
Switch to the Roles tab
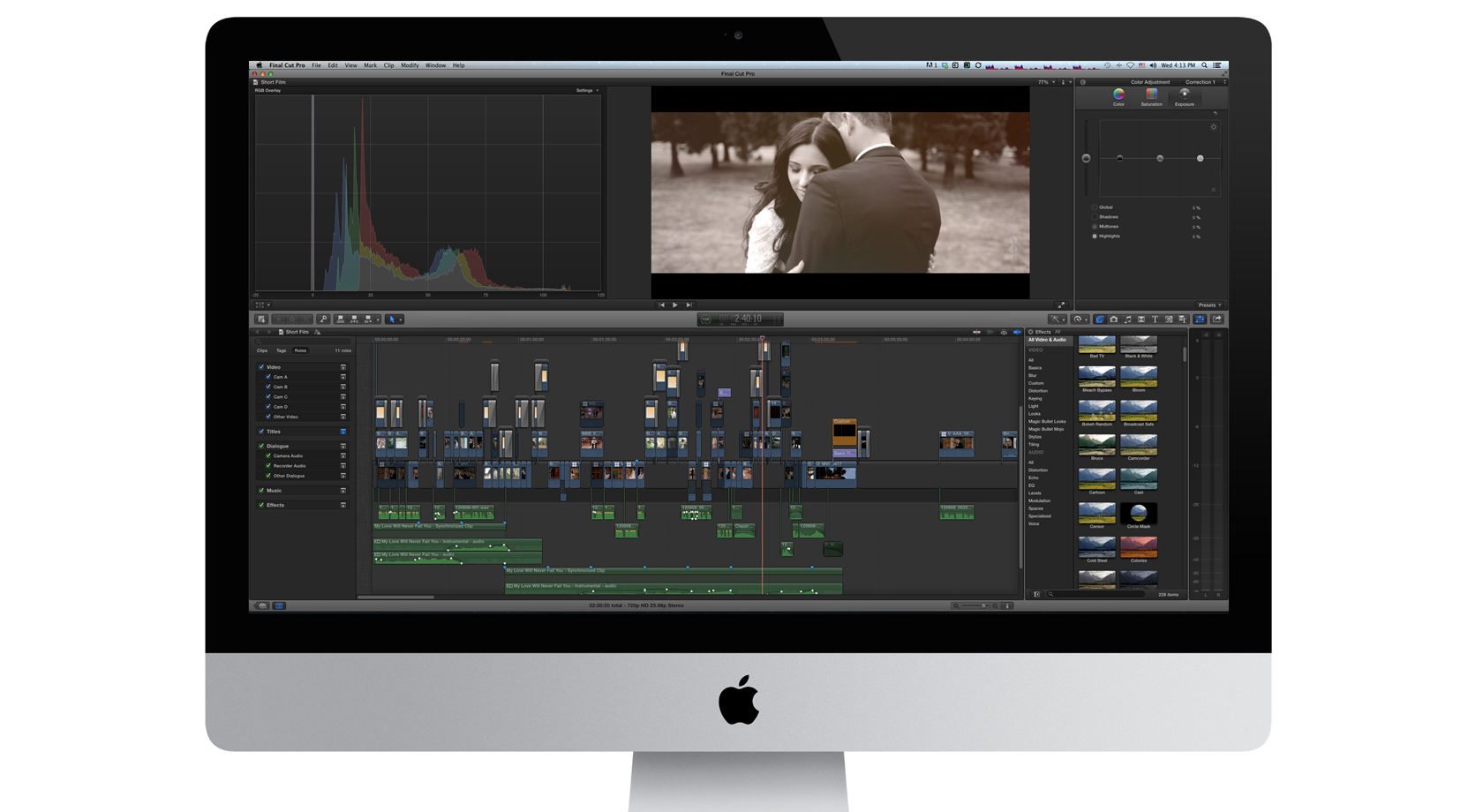300,350
